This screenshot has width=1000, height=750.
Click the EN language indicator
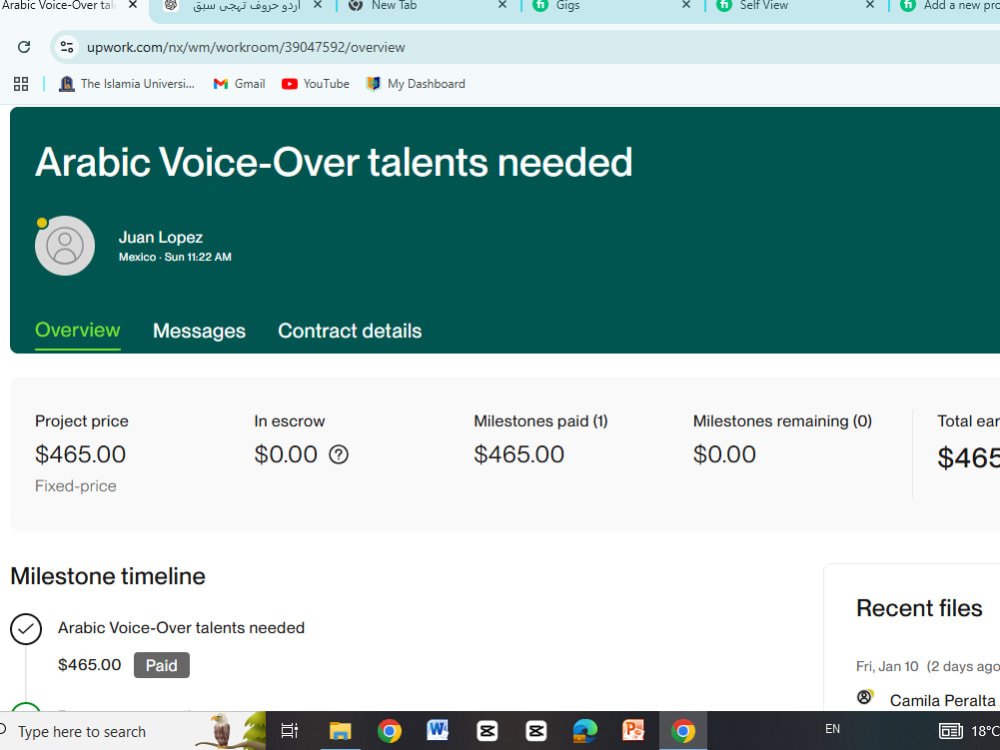point(832,728)
